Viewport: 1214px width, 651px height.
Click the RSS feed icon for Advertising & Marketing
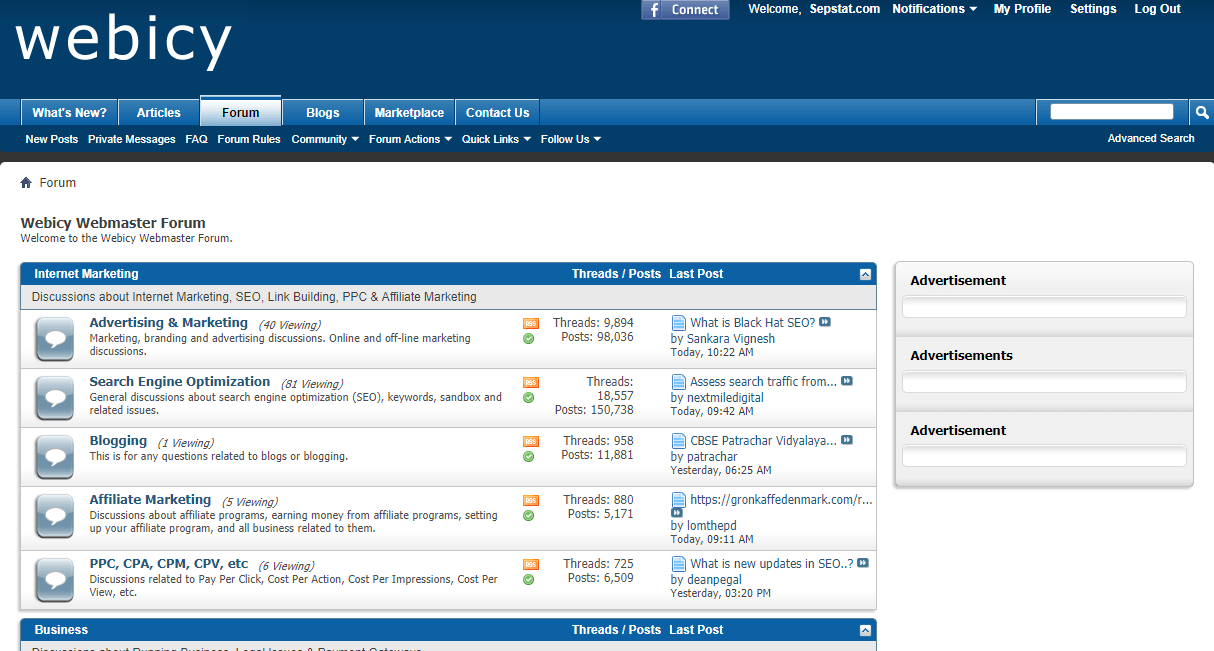tap(530, 323)
